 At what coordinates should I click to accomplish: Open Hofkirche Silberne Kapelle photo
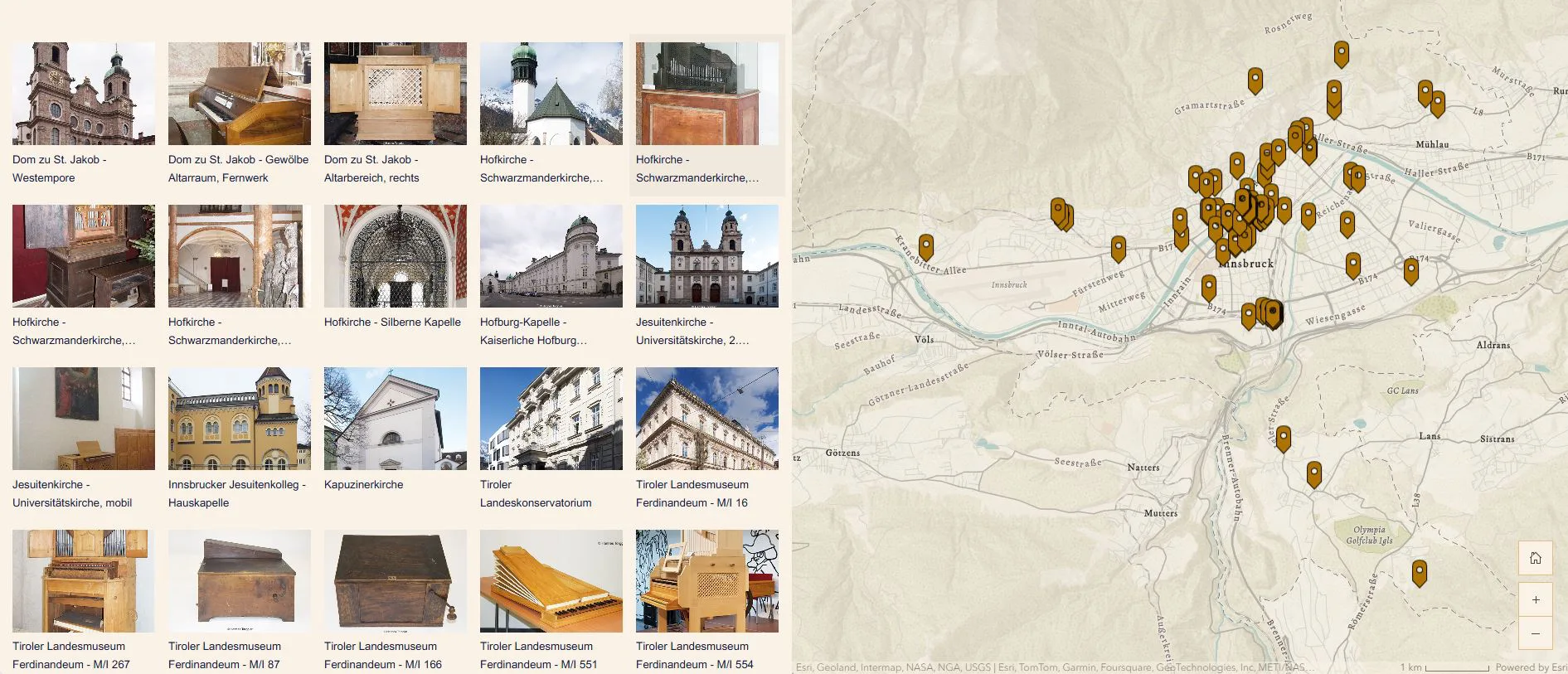click(395, 256)
